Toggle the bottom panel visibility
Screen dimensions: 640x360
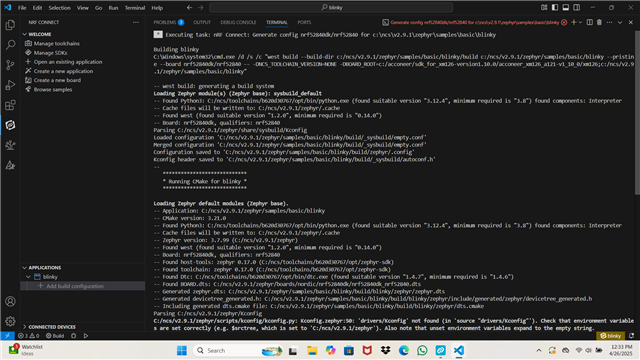point(566,7)
